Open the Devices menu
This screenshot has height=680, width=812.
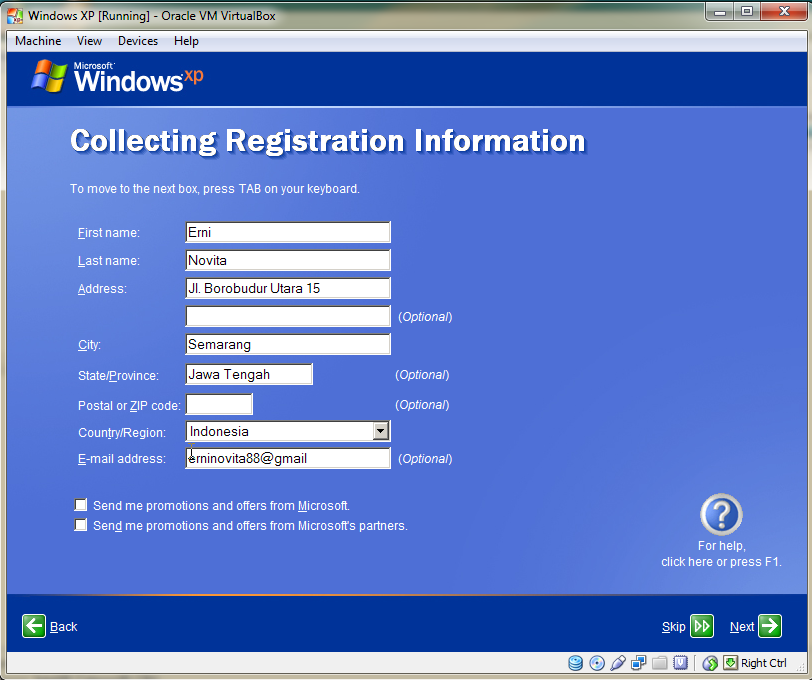pyautogui.click(x=138, y=41)
